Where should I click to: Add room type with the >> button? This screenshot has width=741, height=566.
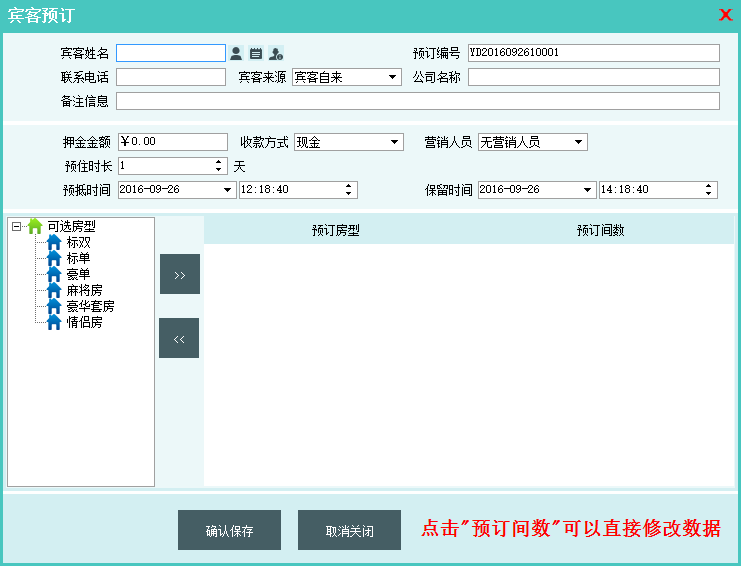click(179, 274)
